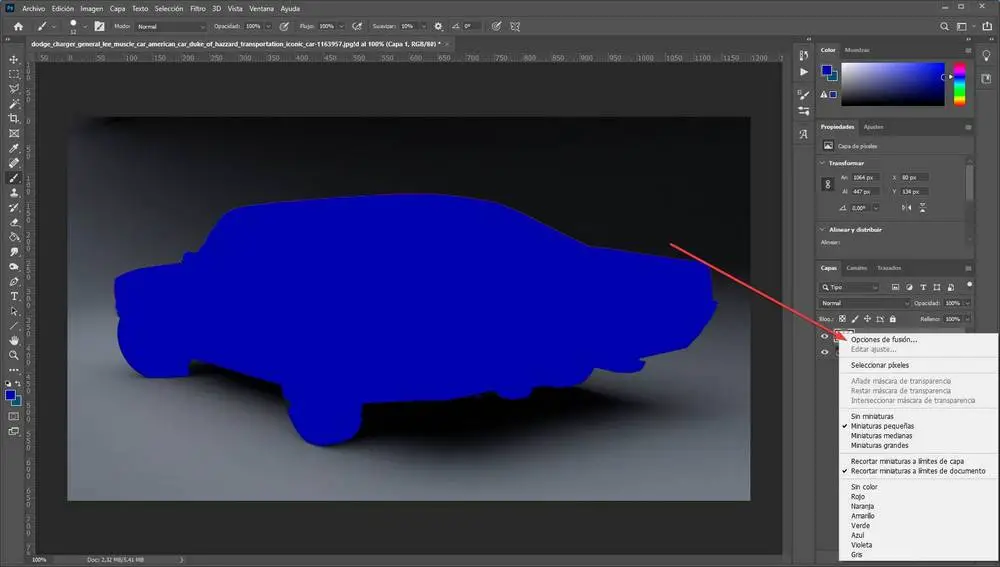Flip horizontally in Transformar section
Screen dimensions: 1000x567
[906, 207]
